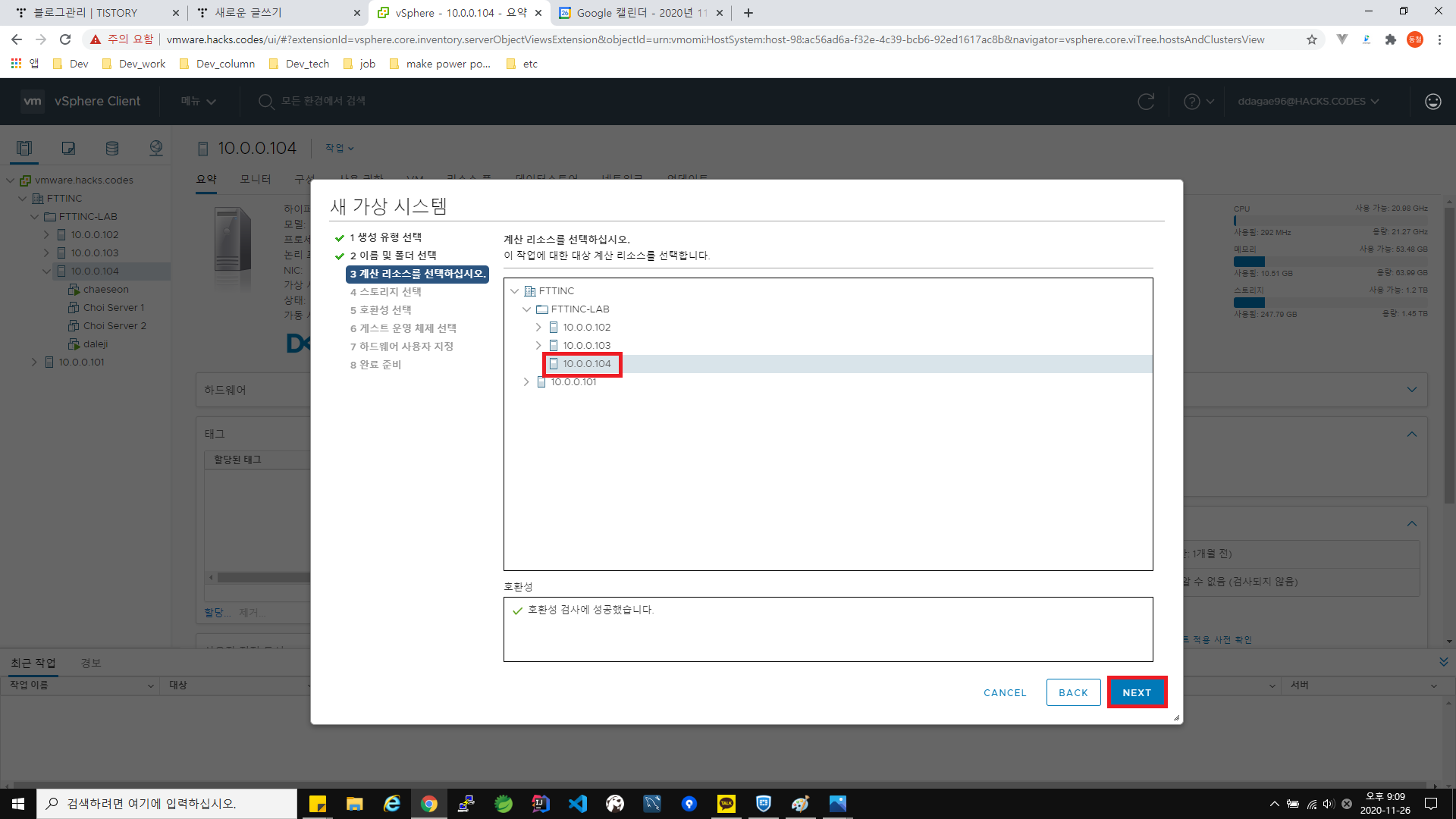
Task: Click the vSphere Client vm logo
Action: 33,101
